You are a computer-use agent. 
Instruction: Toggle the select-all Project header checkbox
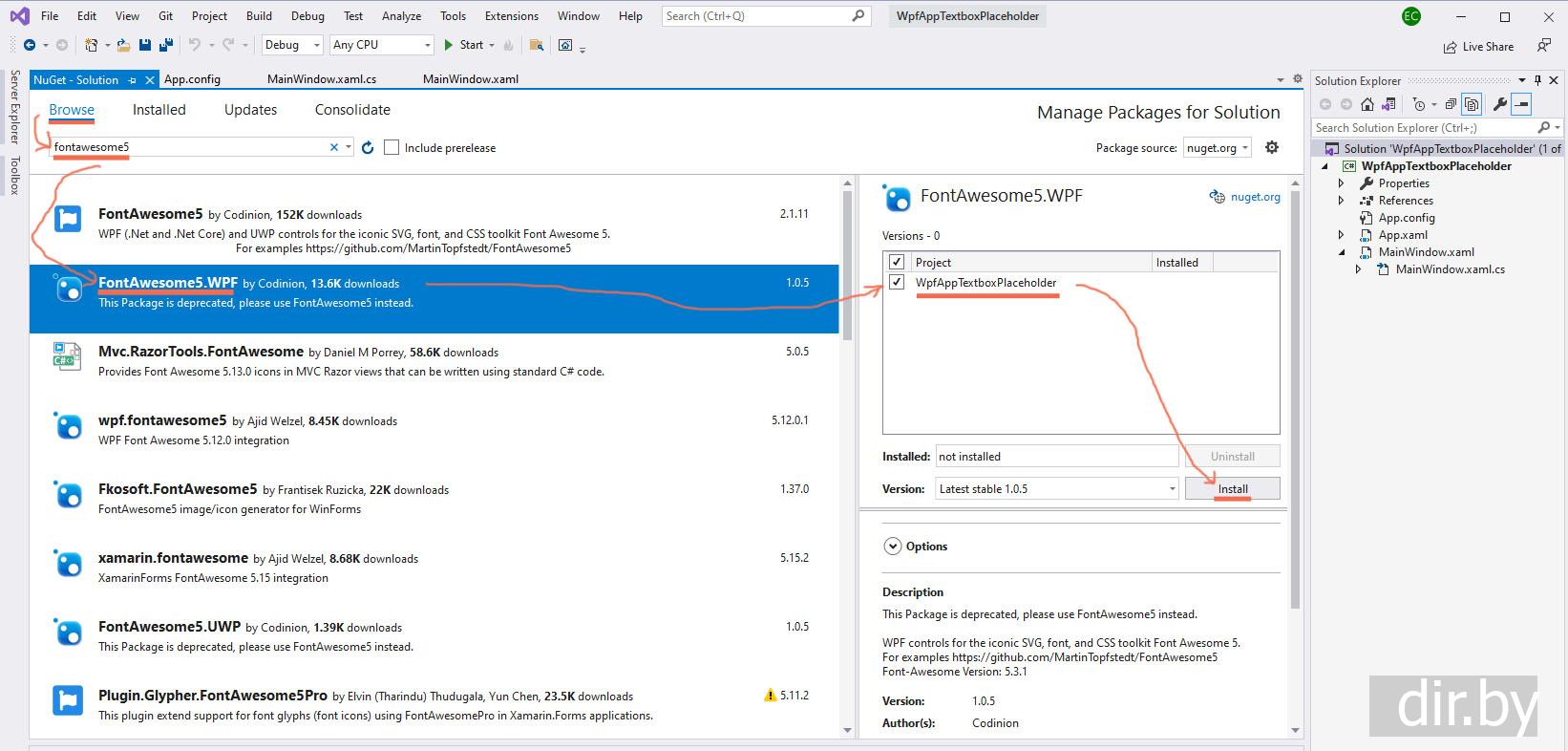[896, 262]
